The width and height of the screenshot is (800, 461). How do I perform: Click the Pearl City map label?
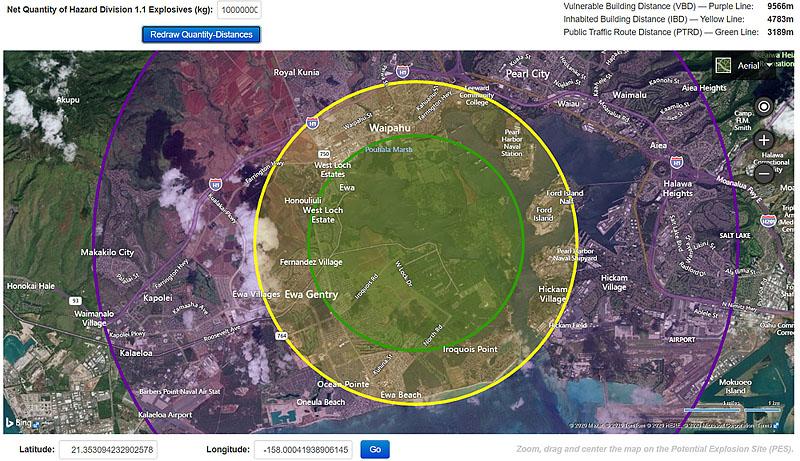528,73
